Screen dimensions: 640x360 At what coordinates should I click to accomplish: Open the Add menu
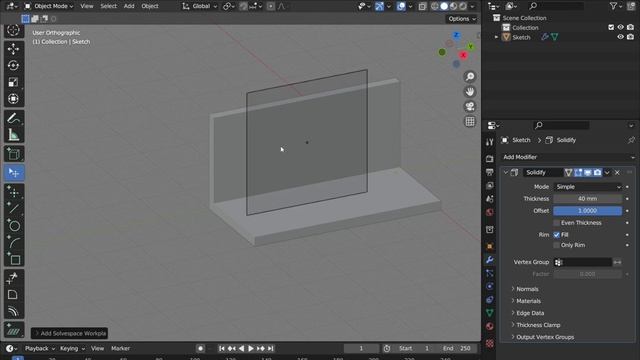pos(129,6)
